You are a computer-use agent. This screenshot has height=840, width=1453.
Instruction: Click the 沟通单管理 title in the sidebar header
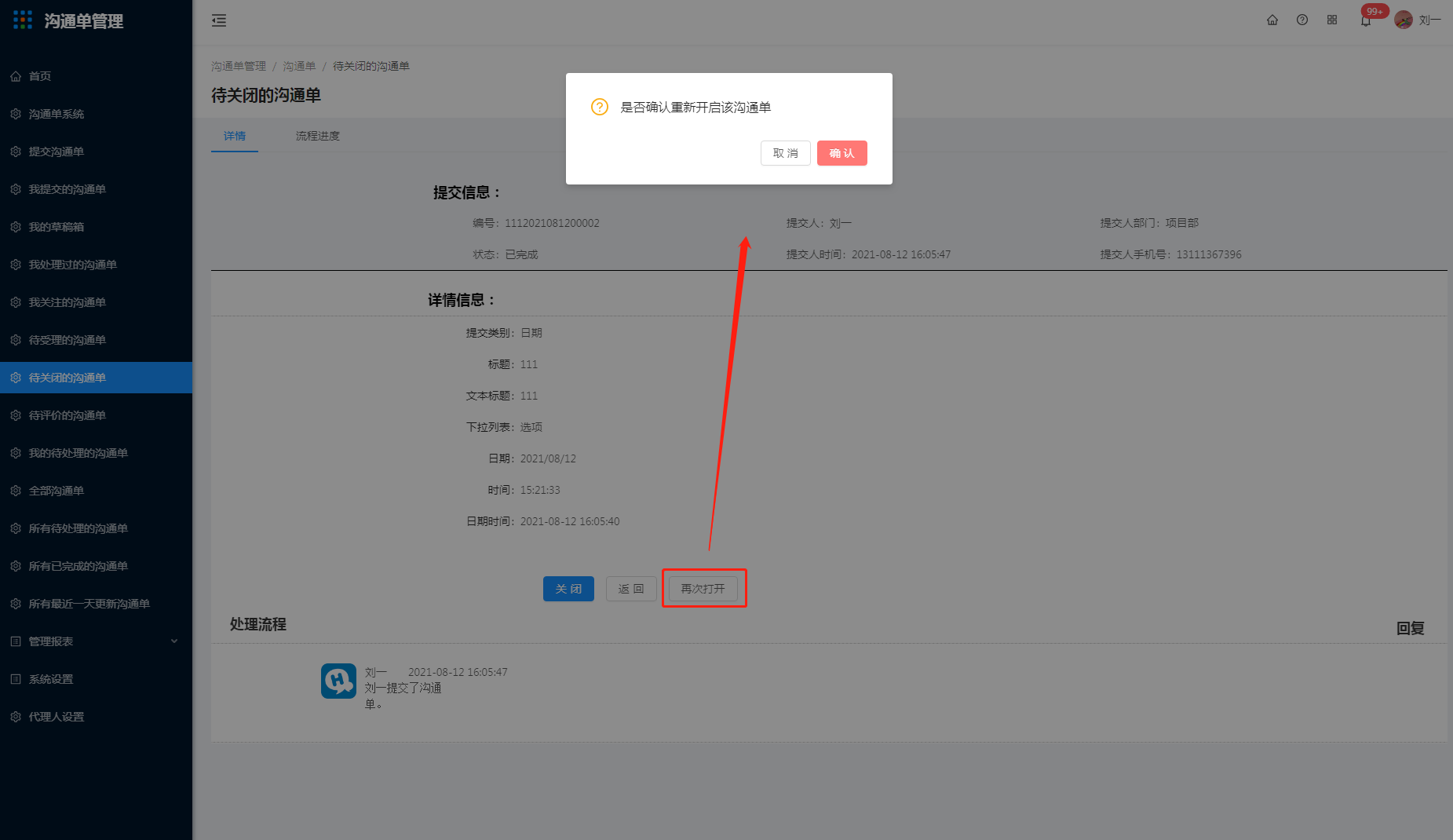coord(84,21)
